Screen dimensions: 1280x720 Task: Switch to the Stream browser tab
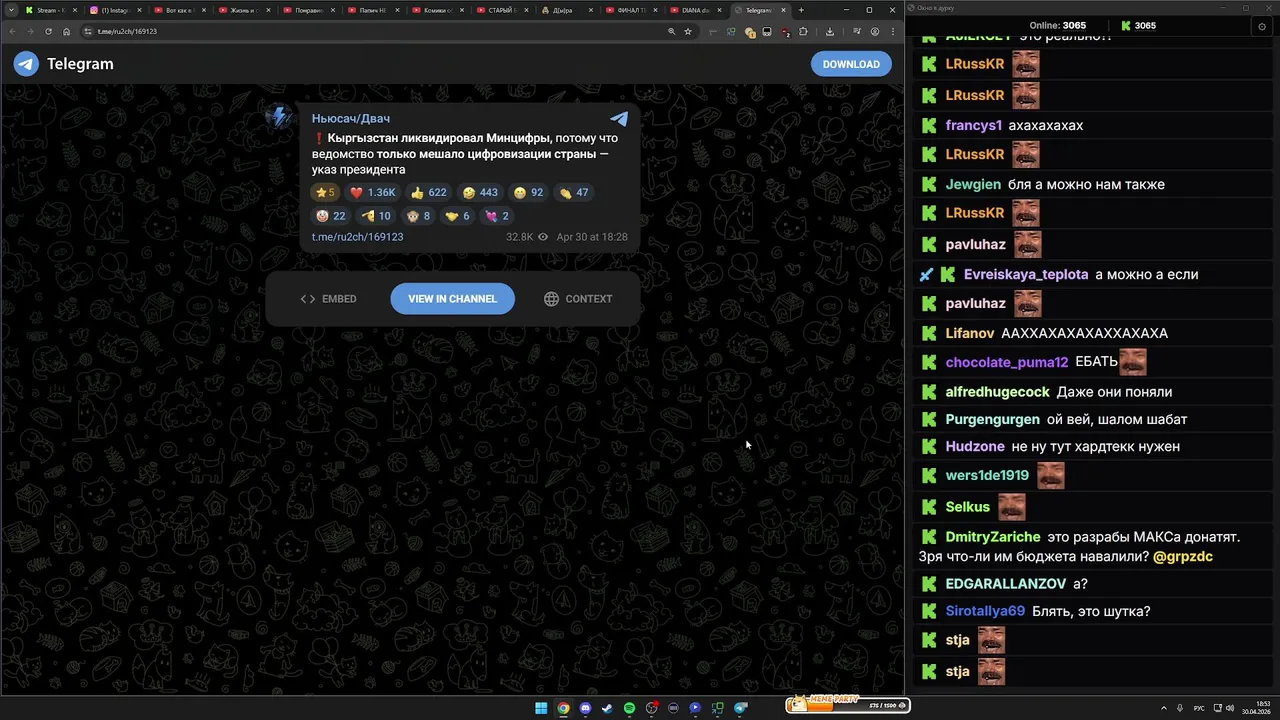[x=49, y=10]
